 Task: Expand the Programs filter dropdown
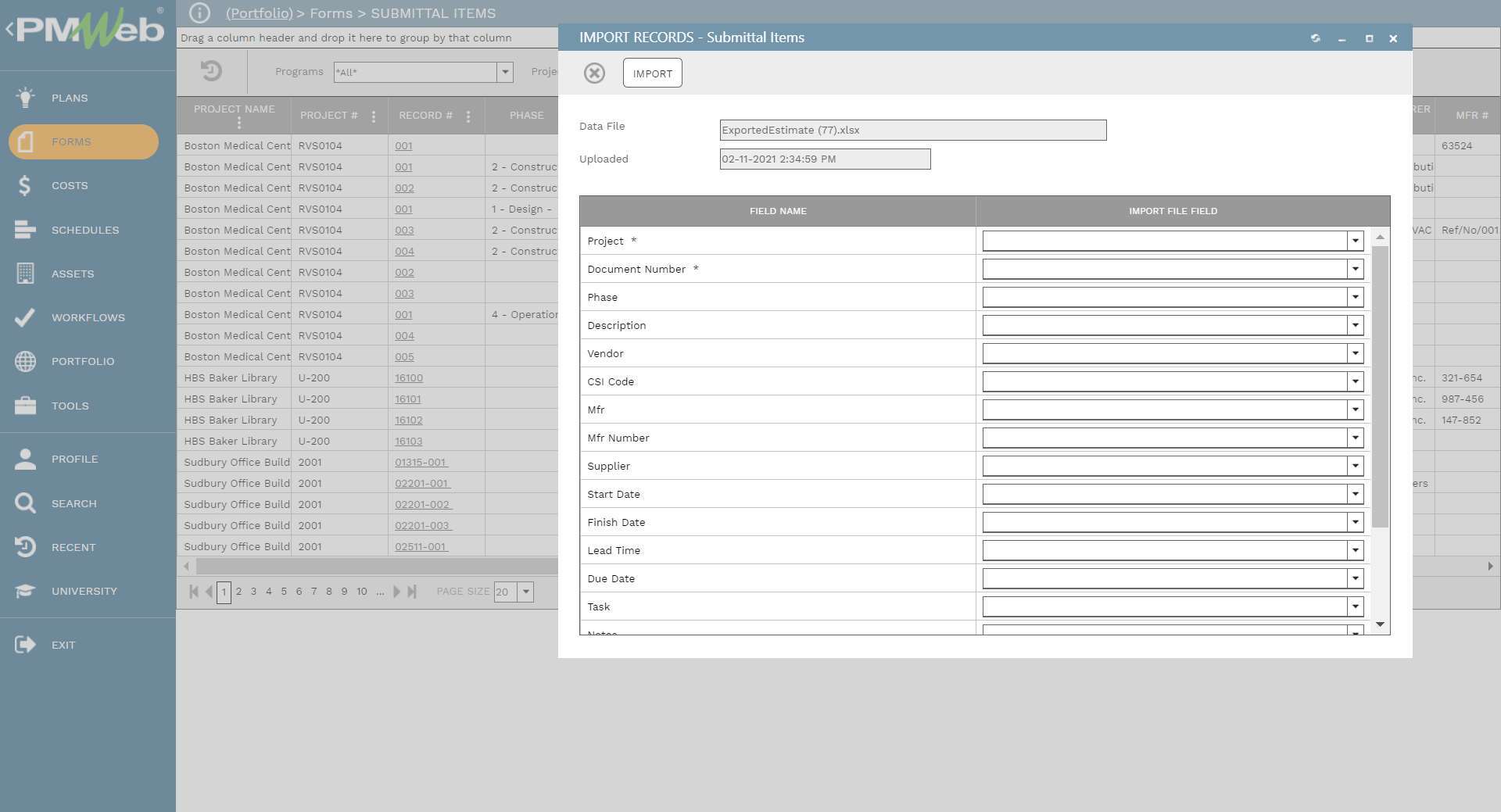pos(505,72)
